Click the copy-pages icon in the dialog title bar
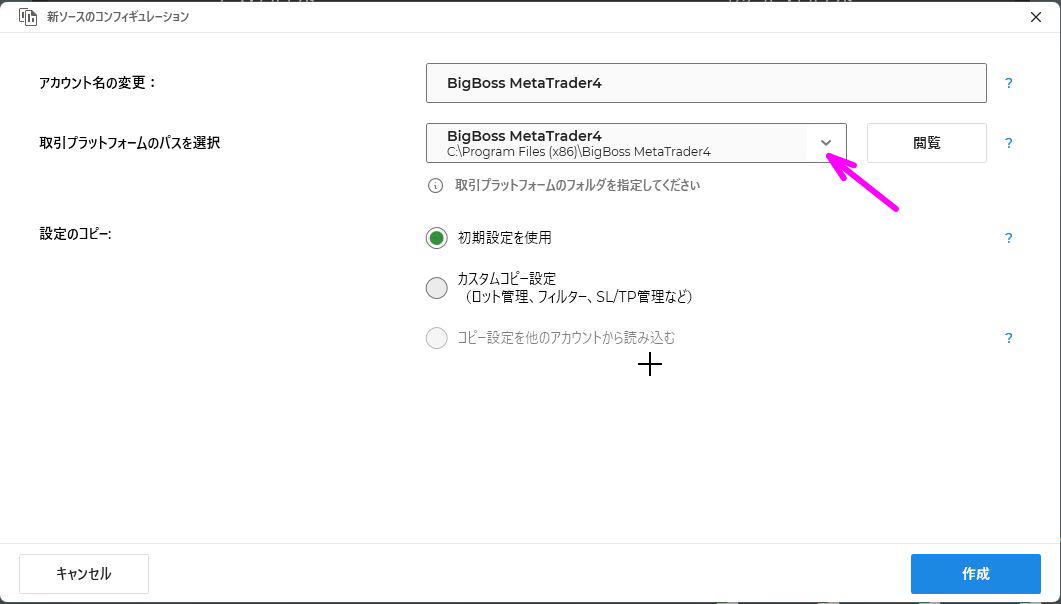 [x=29, y=17]
